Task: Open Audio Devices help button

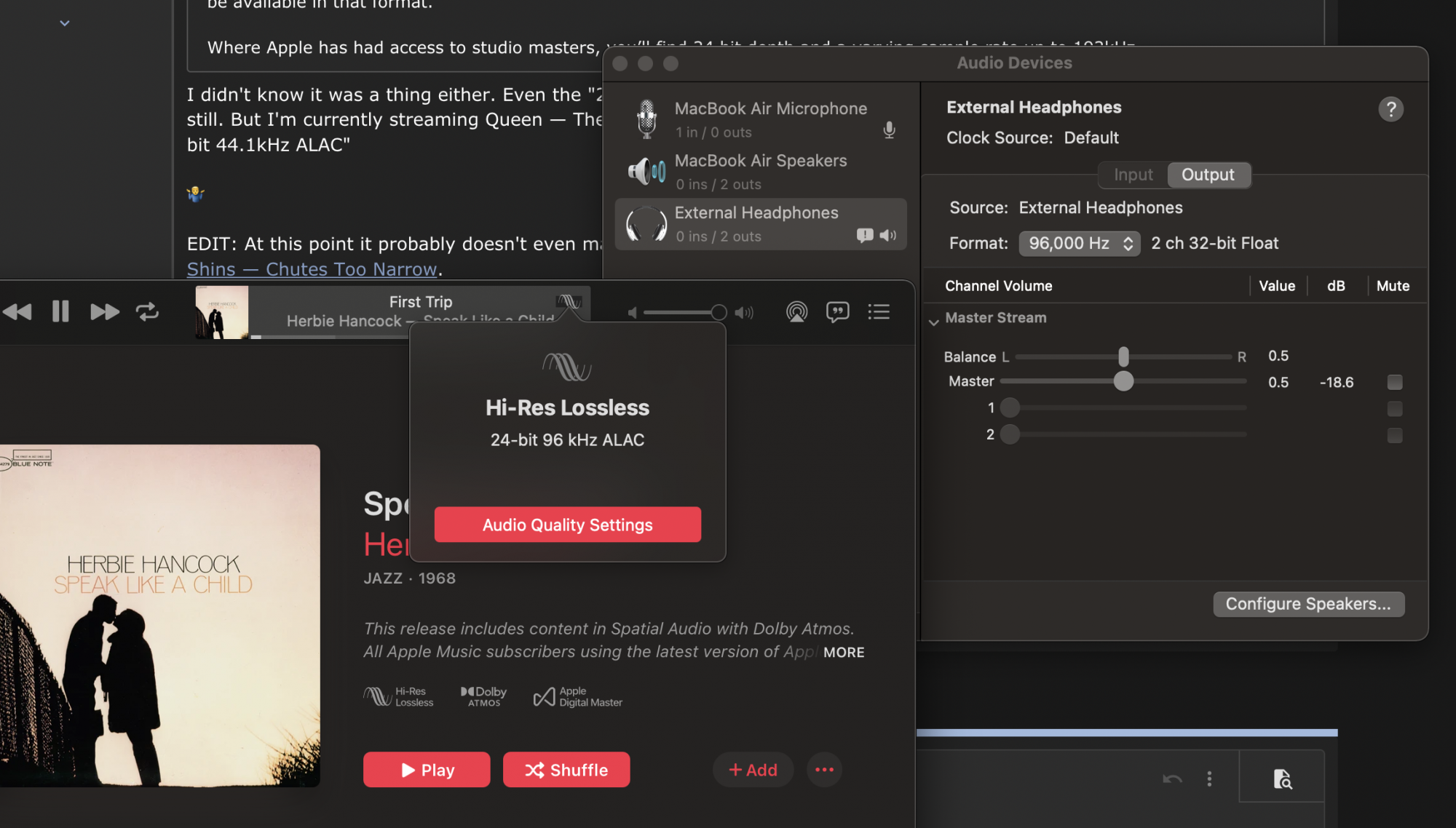Action: (1390, 109)
